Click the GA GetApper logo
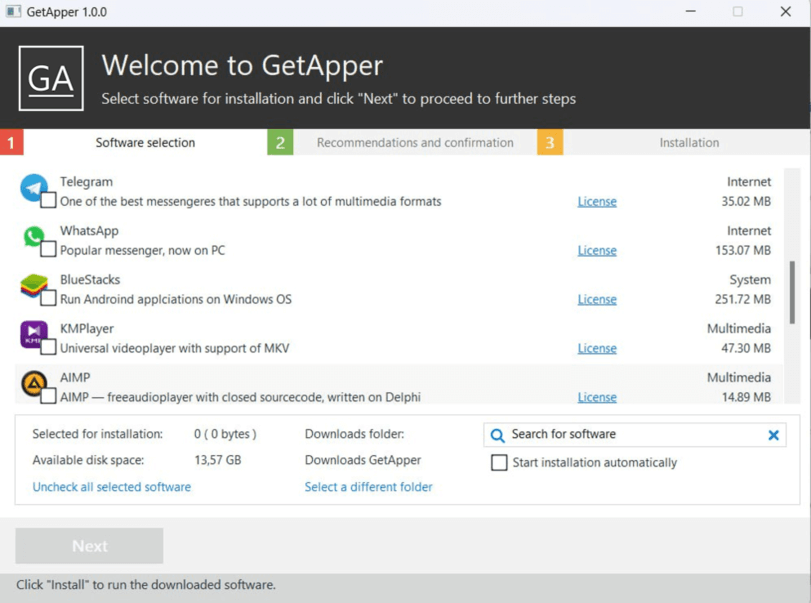Screen dimensions: 811x603 pos(51,78)
